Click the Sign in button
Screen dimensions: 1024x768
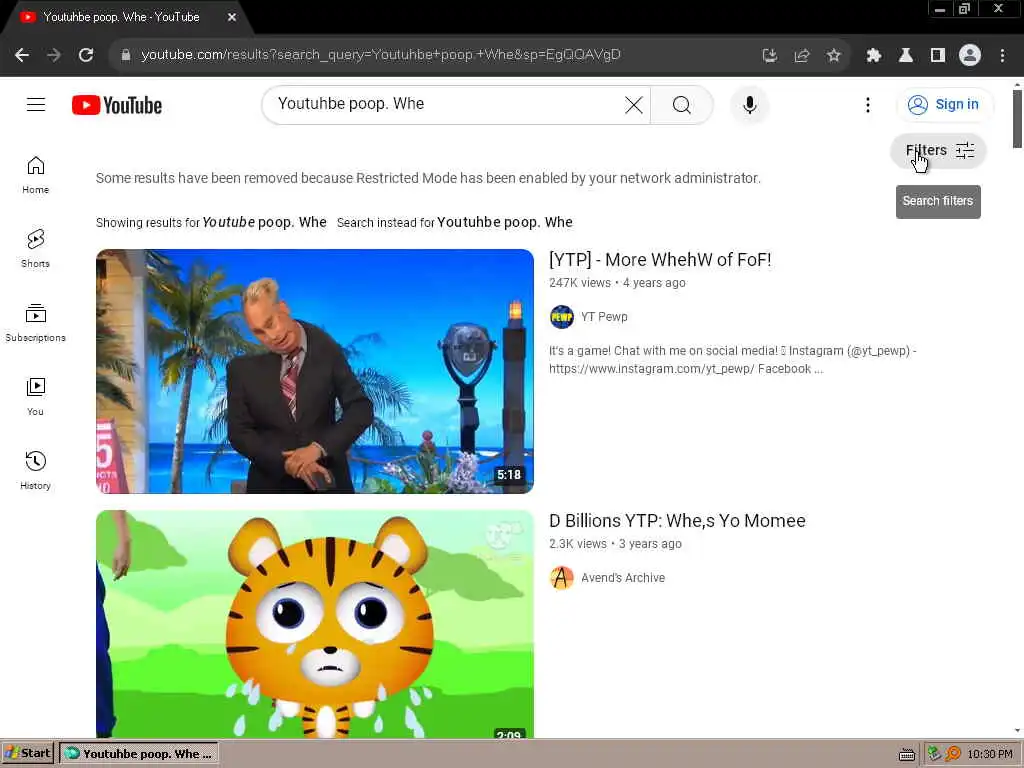pyautogui.click(x=944, y=104)
